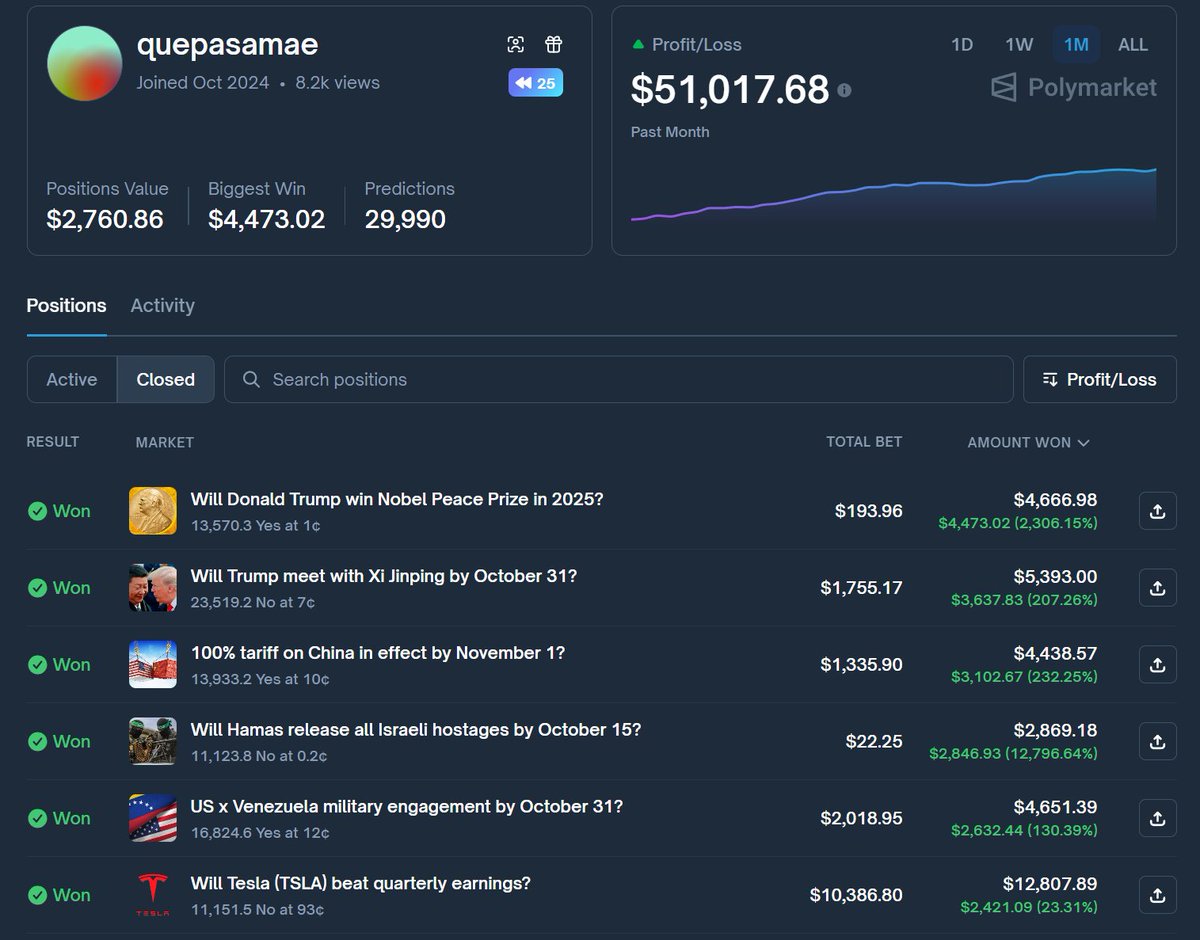Open the China tariff market thumbnail
1200x940 pixels.
pyautogui.click(x=153, y=664)
